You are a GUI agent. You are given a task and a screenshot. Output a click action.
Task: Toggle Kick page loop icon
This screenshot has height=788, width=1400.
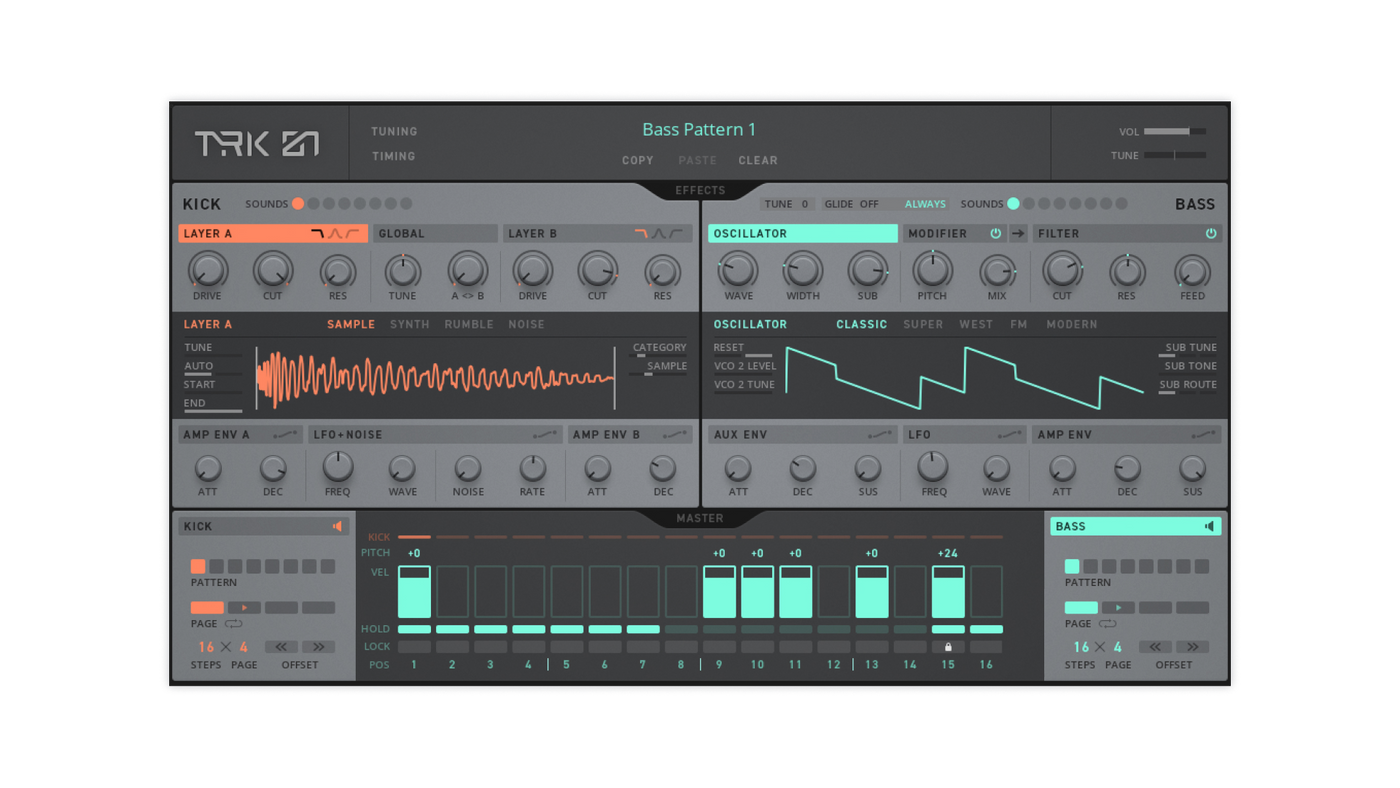[233, 624]
